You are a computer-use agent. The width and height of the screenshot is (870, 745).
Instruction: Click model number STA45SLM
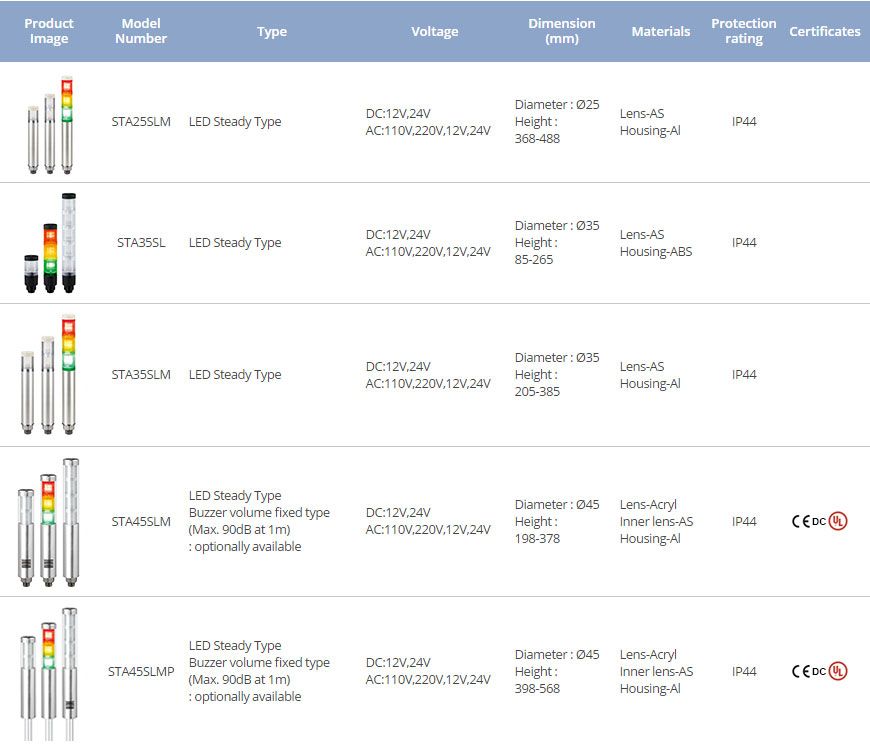pyautogui.click(x=141, y=521)
